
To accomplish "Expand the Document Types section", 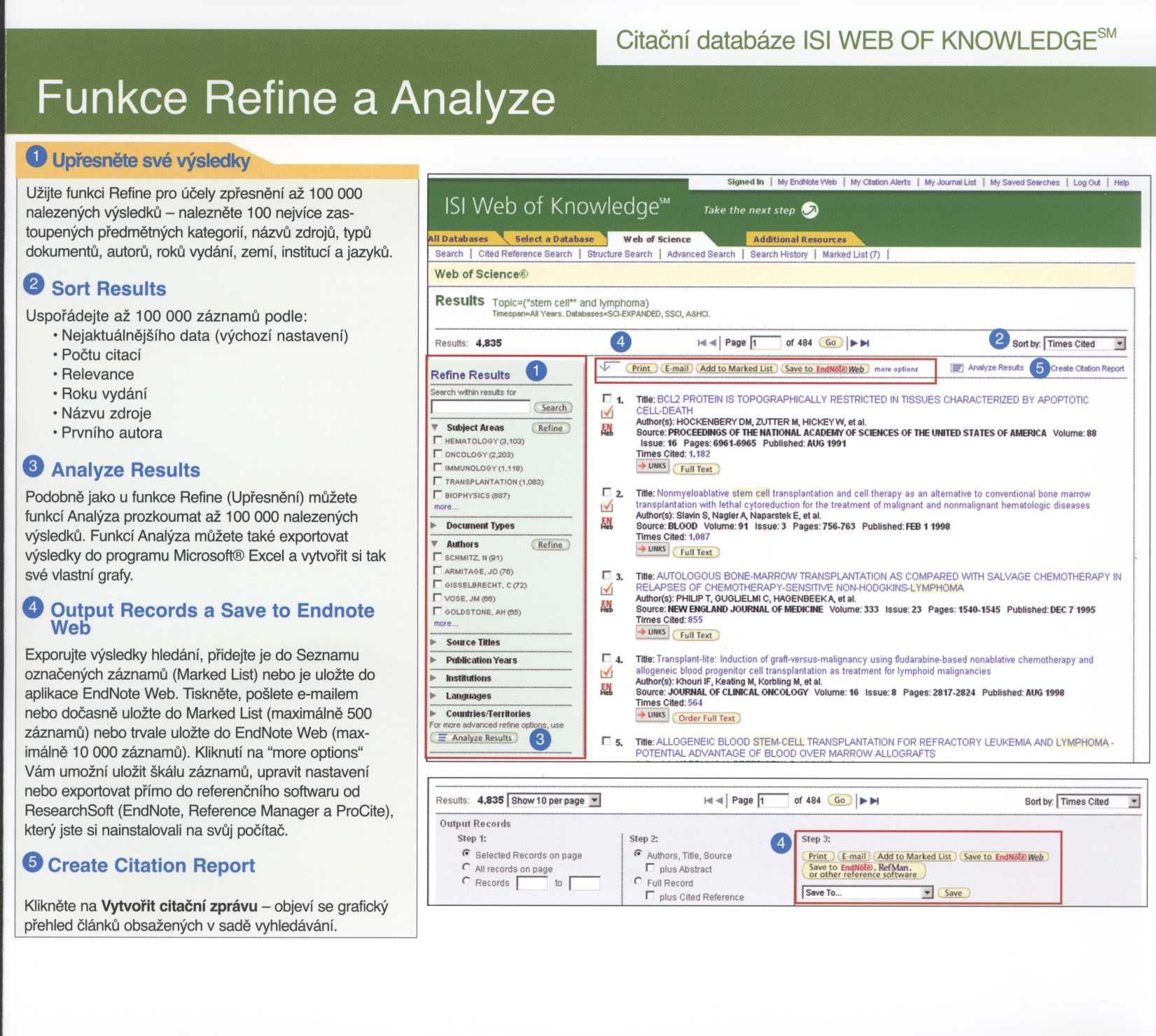I will (x=434, y=525).
